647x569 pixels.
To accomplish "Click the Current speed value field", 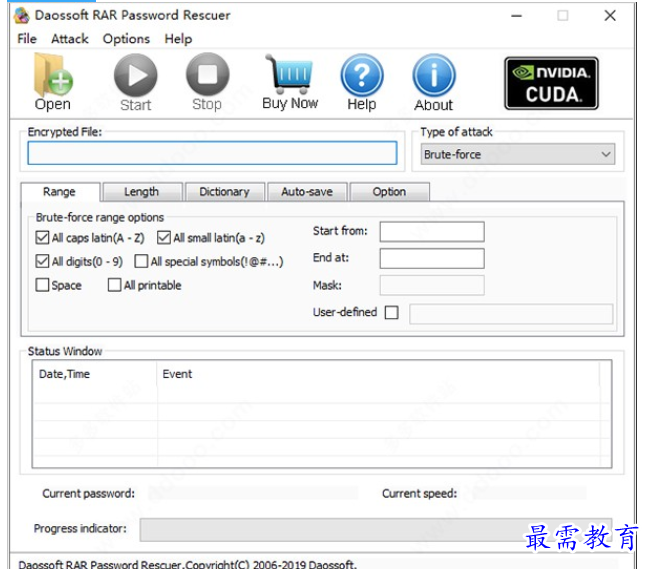I will coord(529,493).
